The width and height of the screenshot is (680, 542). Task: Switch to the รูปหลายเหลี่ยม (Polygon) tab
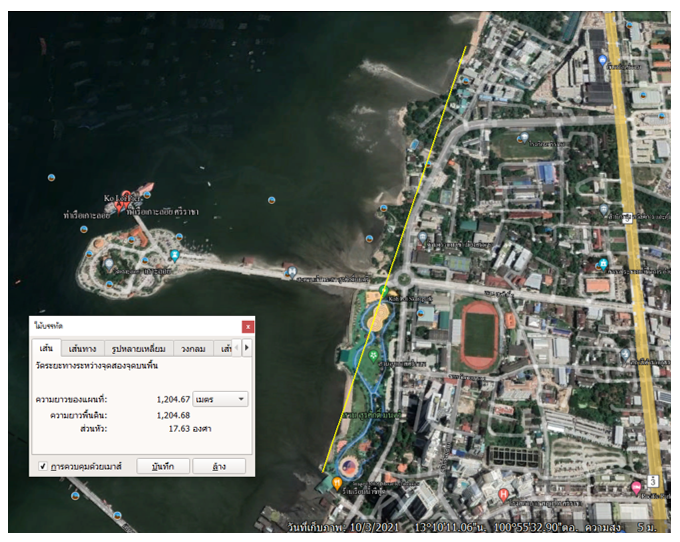(x=138, y=349)
